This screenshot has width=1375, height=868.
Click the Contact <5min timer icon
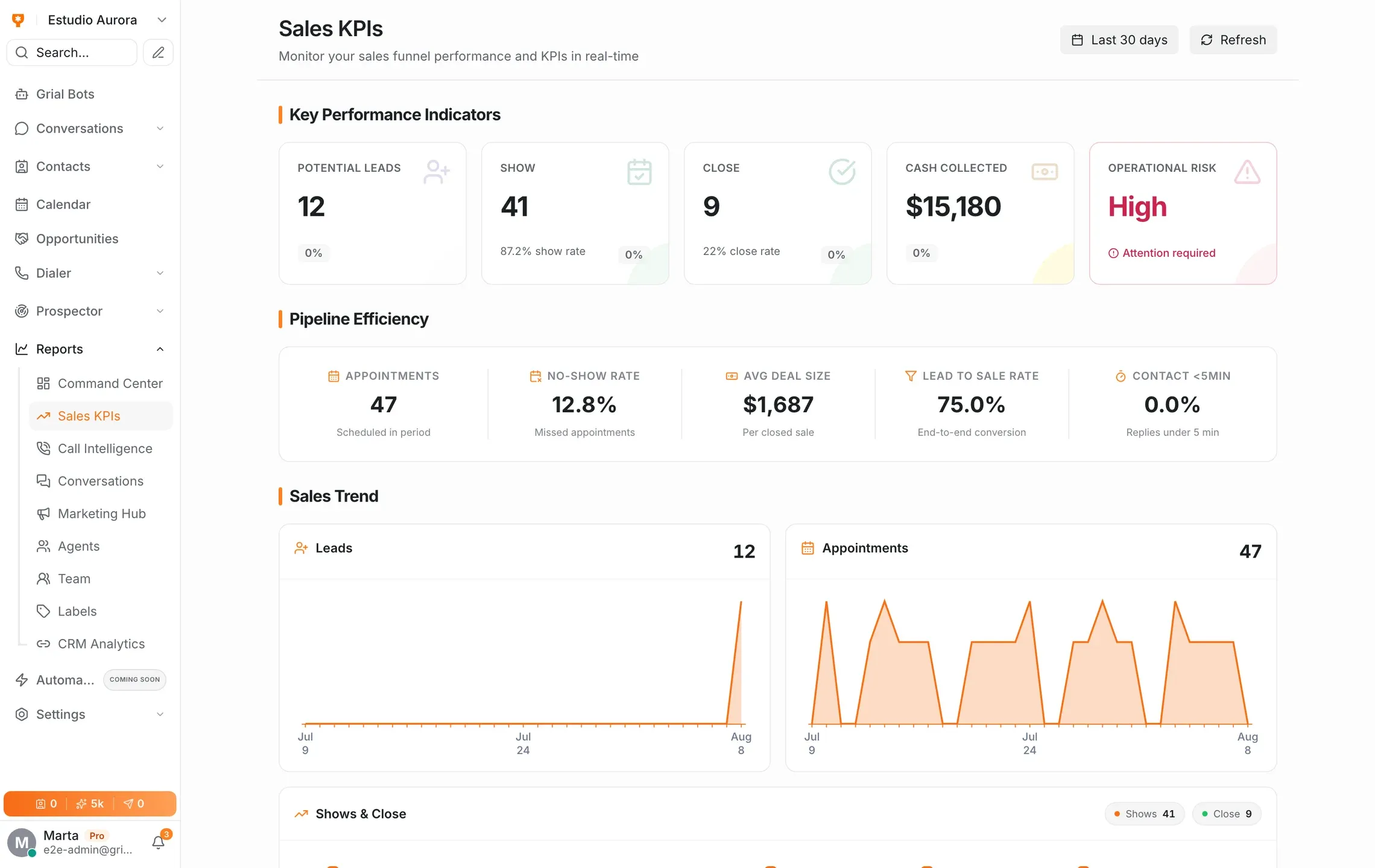tap(1121, 376)
